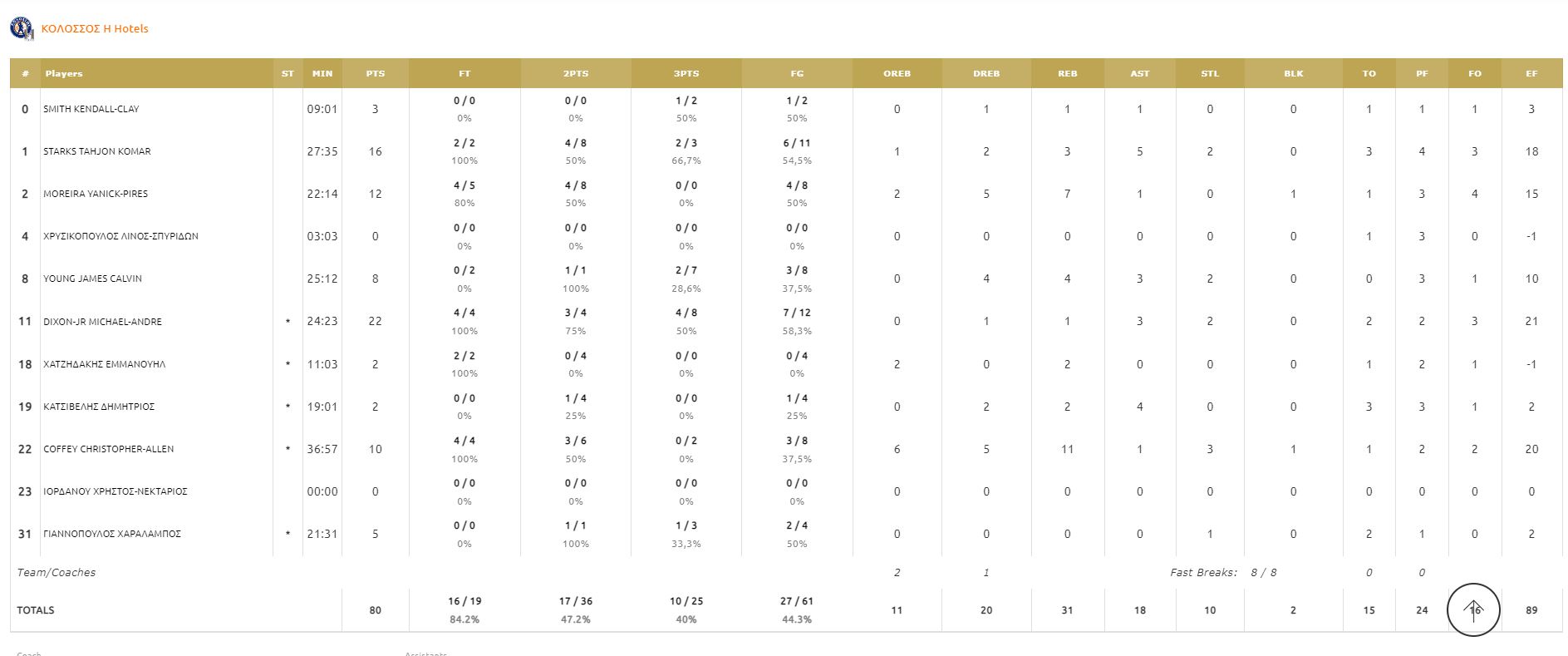This screenshot has width=1568, height=656.
Task: Sort by the MIN column header
Action: point(322,73)
